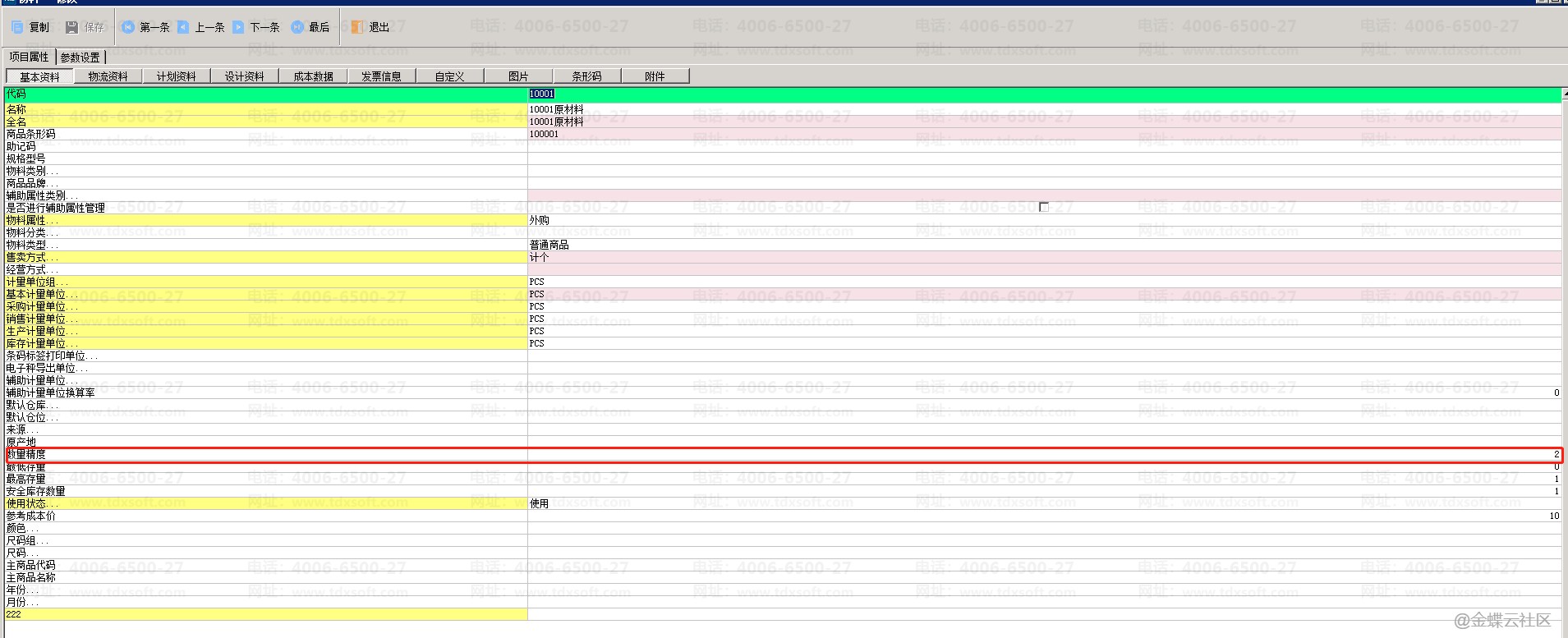Click the 商品条形码 value 100001
Viewport: 1568px width, 638px height.
coord(544,134)
